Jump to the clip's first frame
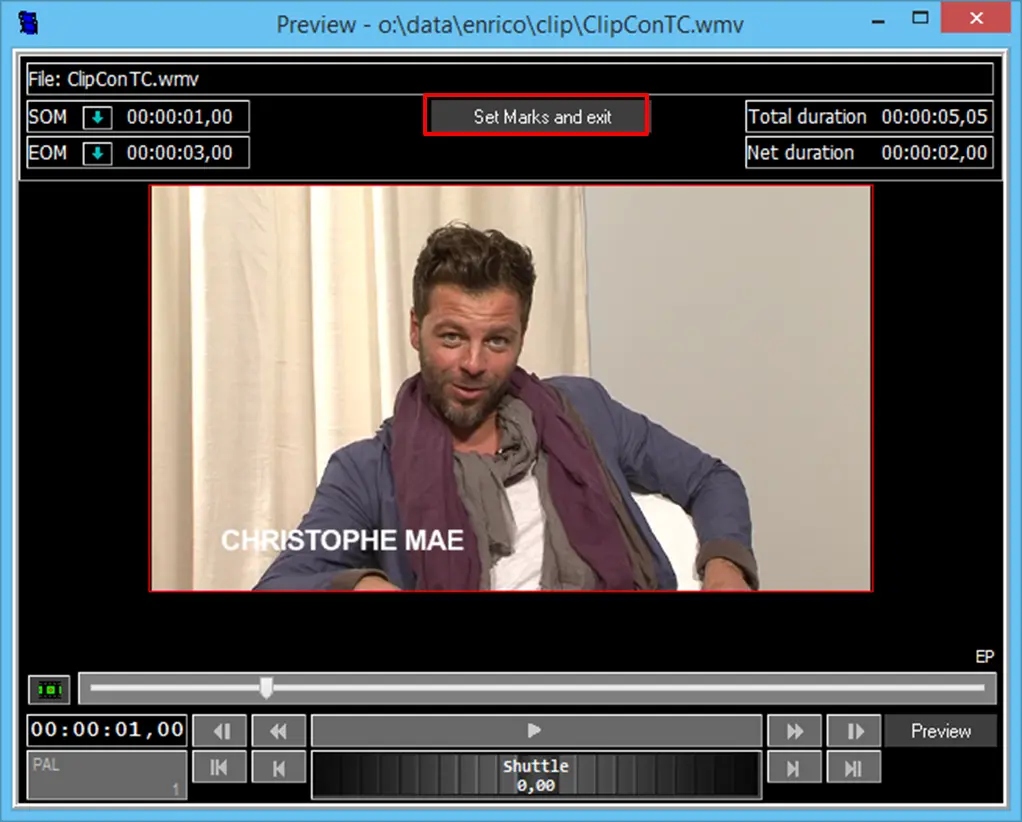Viewport: 1022px width, 822px height. pos(219,768)
